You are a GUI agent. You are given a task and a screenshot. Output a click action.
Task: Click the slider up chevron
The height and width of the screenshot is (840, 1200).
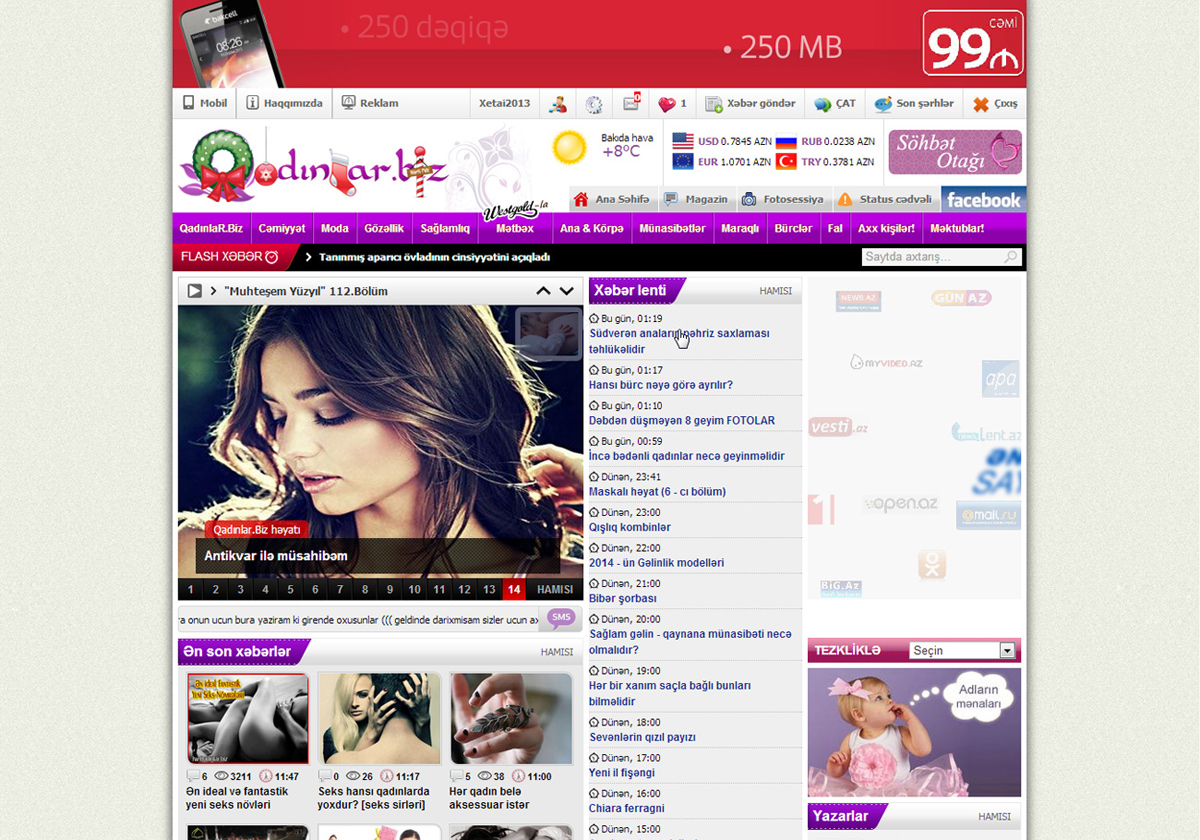[x=543, y=291]
